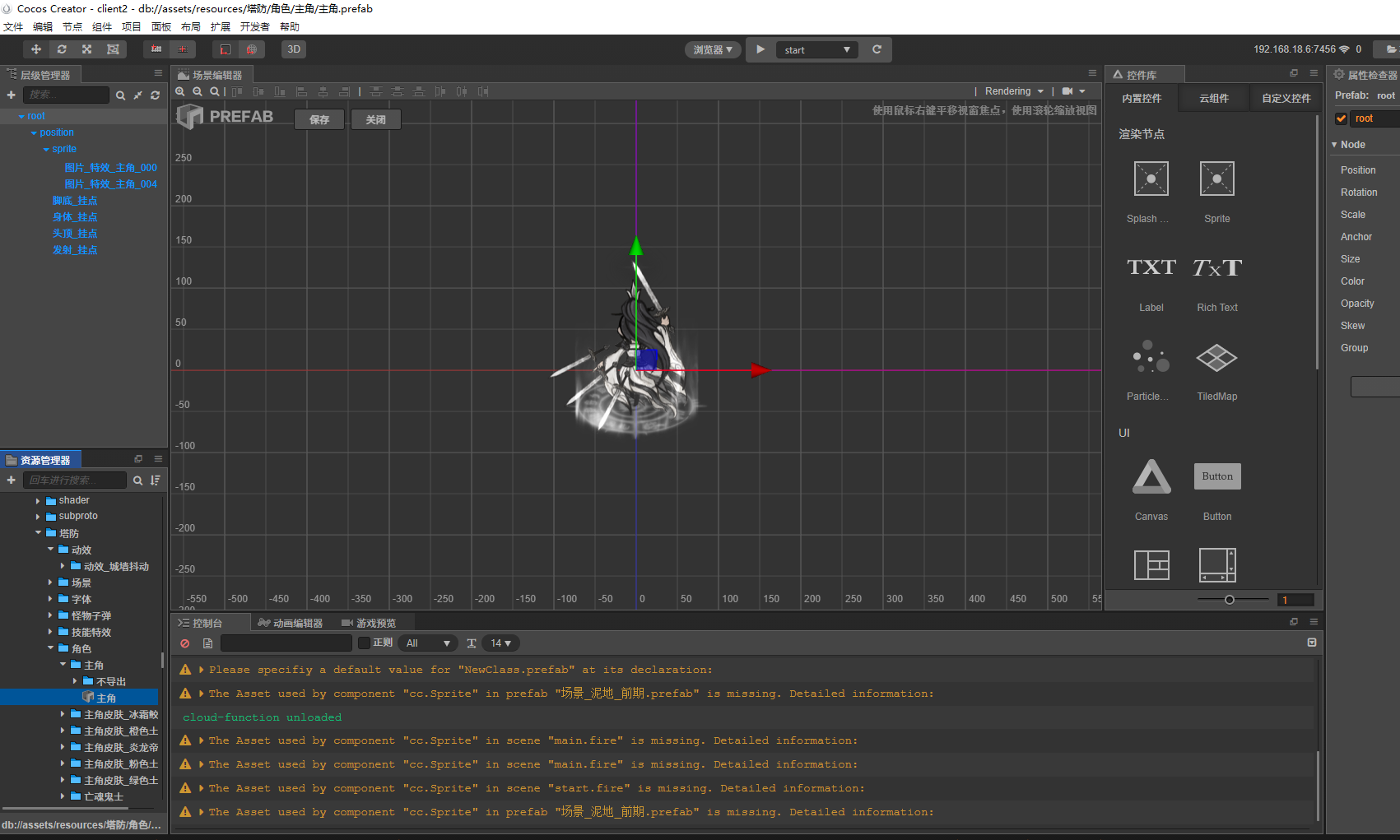This screenshot has width=1400, height=840.
Task: Click the 保存 button to save prefab
Action: coord(319,119)
